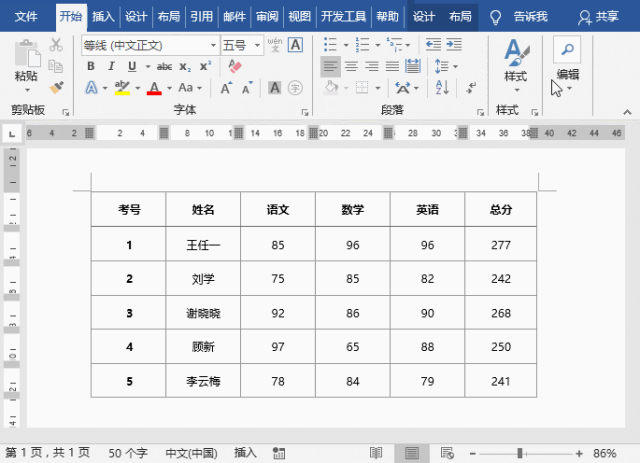Click the 86% zoom level
640x463 pixels.
click(x=604, y=453)
